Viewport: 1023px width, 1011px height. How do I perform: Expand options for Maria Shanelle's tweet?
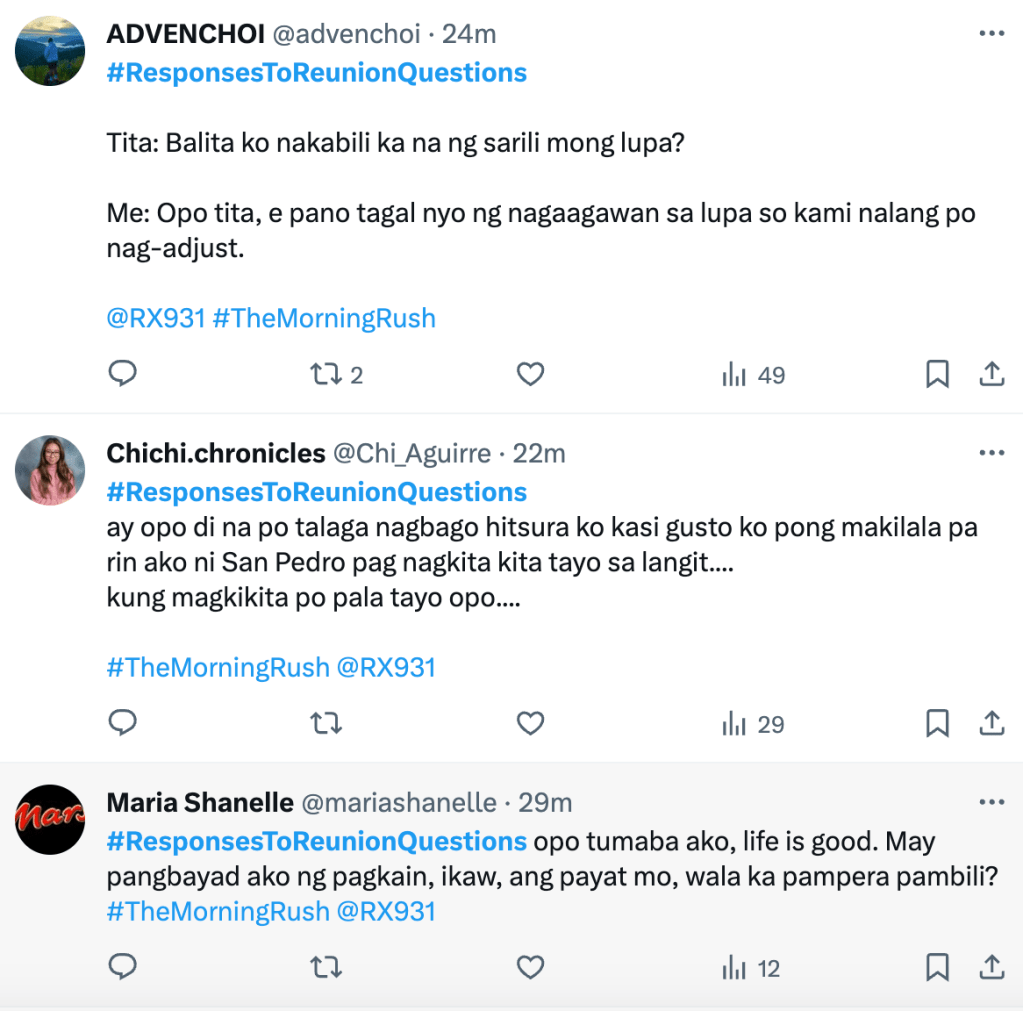[991, 802]
